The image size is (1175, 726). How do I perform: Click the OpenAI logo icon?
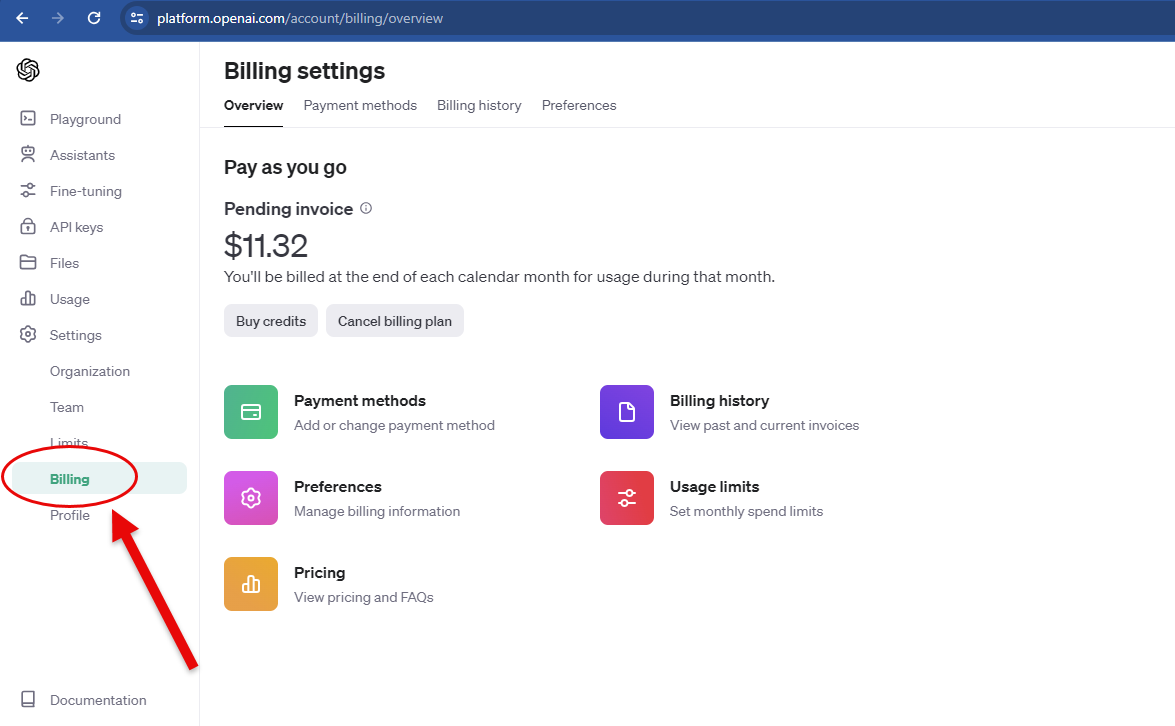click(28, 70)
